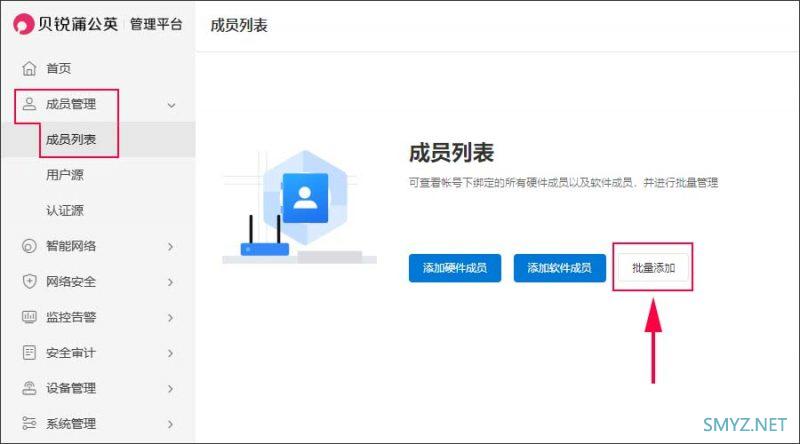
Task: Click the person icon beside 成员管理
Action: [28, 104]
